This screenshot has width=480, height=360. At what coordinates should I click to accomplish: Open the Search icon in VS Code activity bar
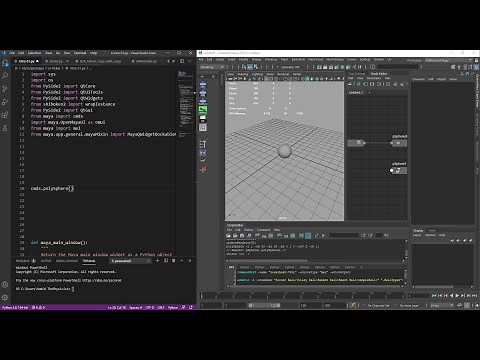pyautogui.click(x=5, y=76)
